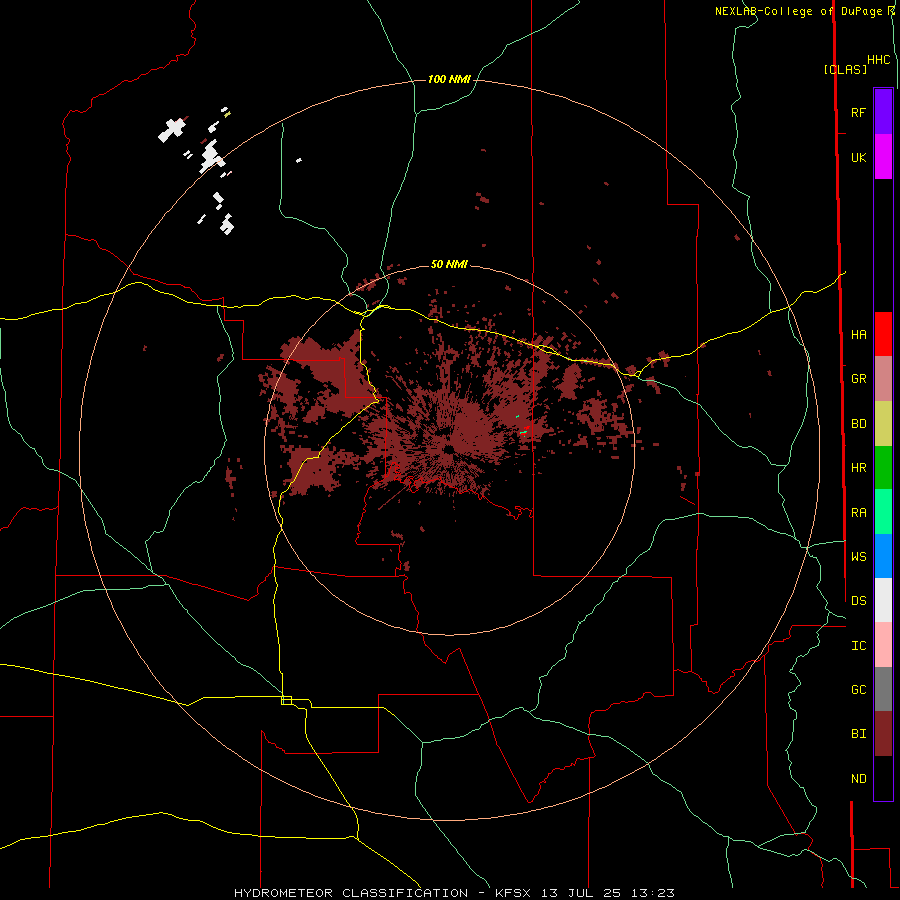Click the GC legend label
Screen dimensions: 900x900
[x=858, y=689]
